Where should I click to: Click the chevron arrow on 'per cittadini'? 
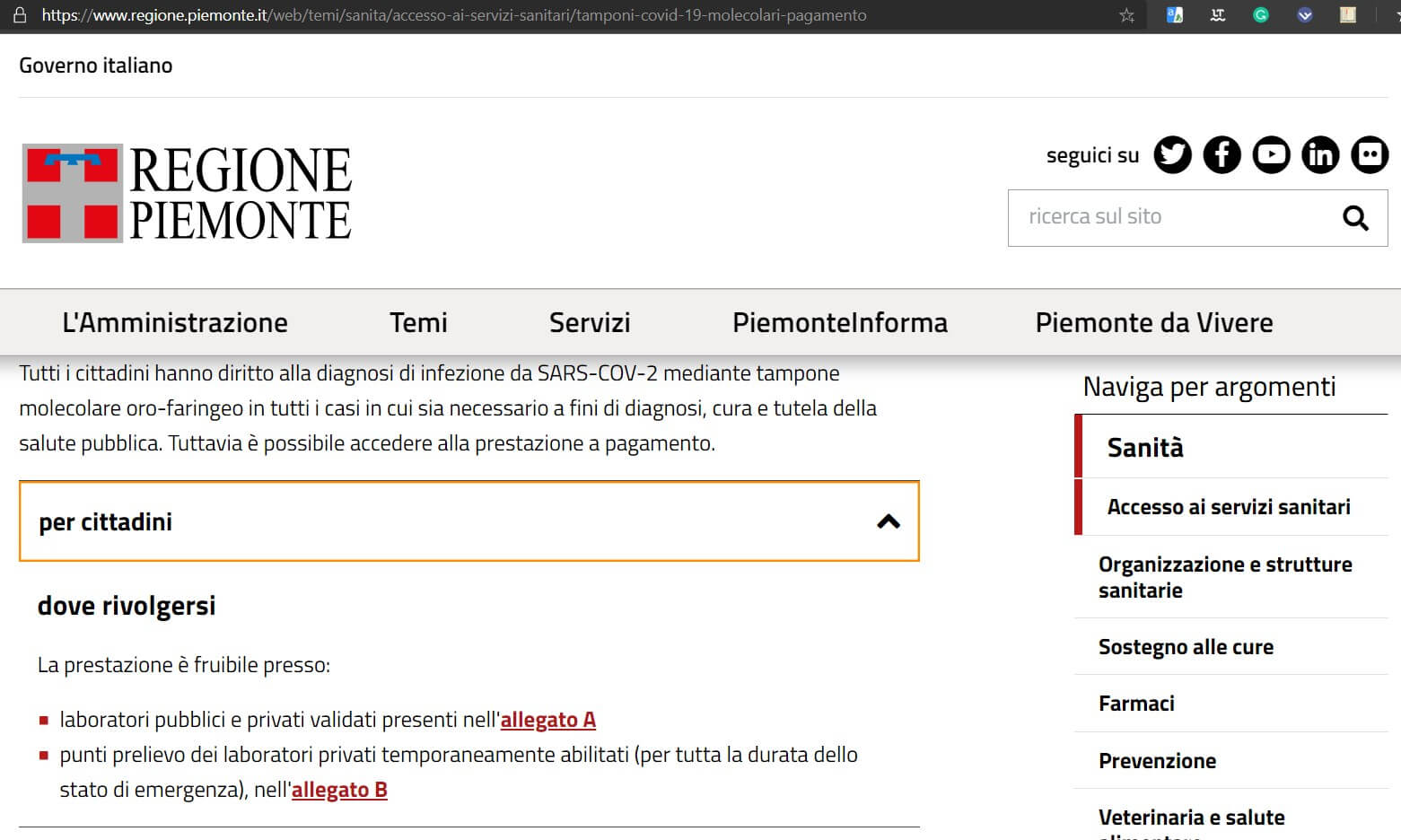[888, 521]
